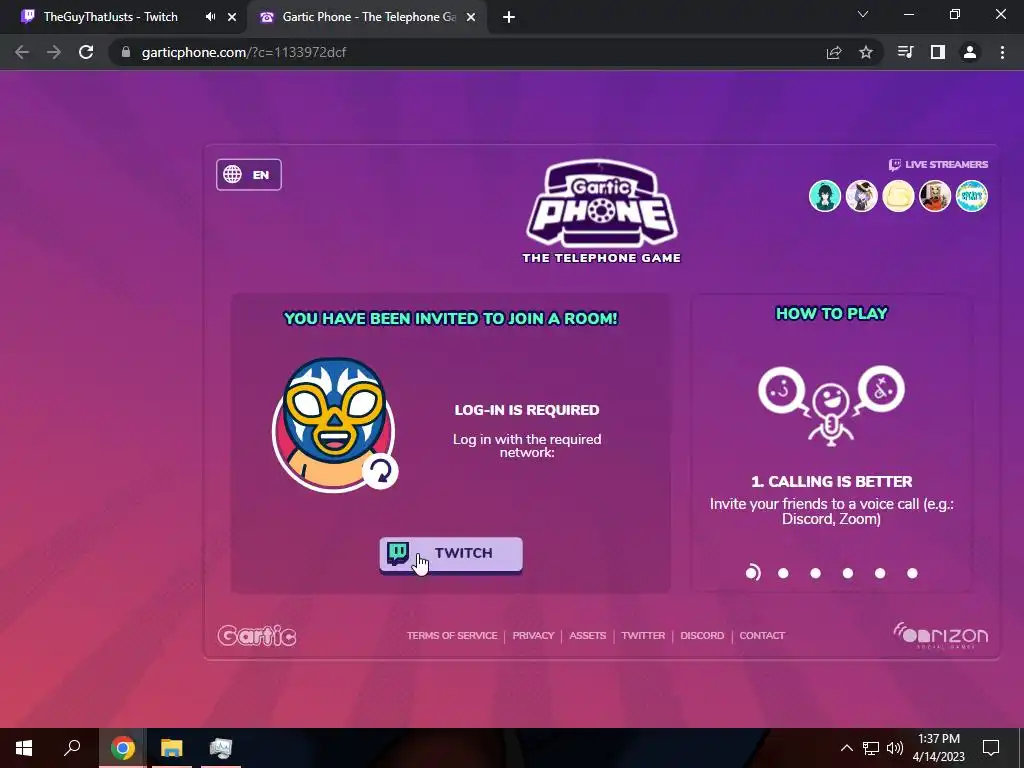Screen dimensions: 1024x768
Task: Open a new browser tab
Action: click(509, 18)
